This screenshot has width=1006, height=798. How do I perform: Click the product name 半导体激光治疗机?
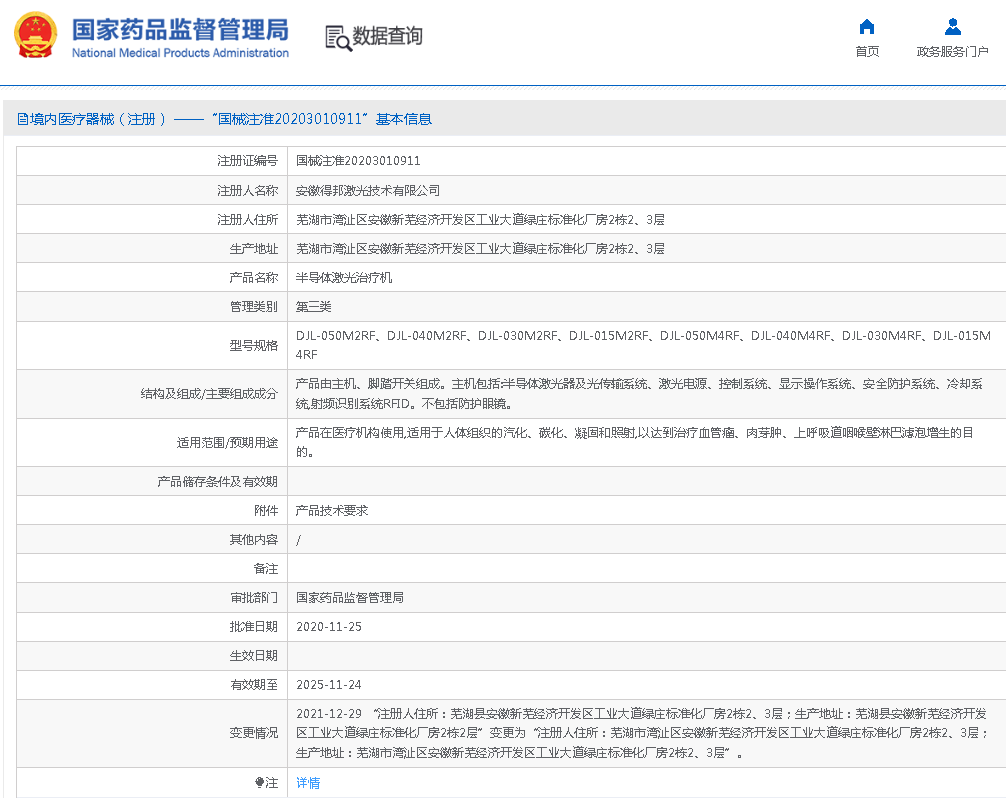tap(344, 277)
